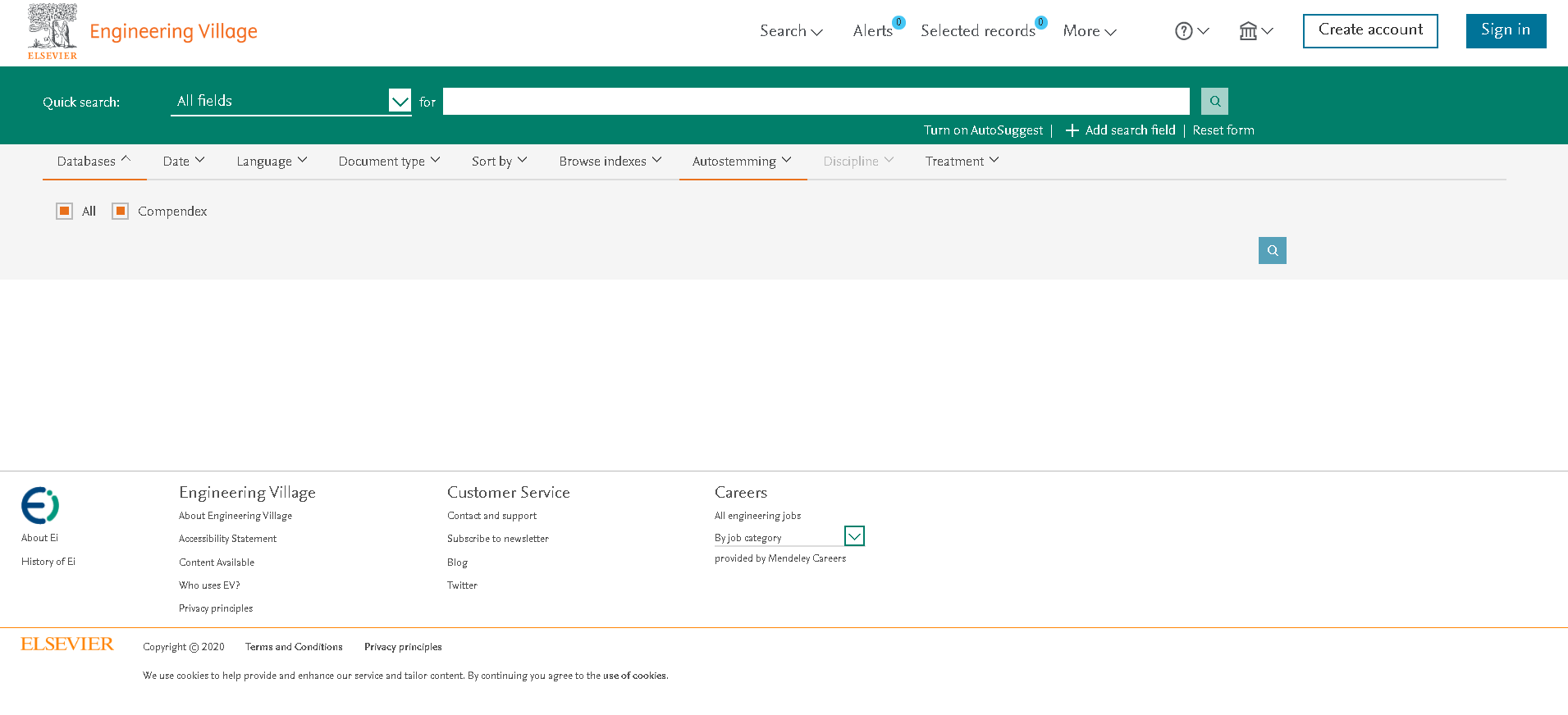Expand the Date filter
The height and width of the screenshot is (715, 1568).
pos(184,162)
